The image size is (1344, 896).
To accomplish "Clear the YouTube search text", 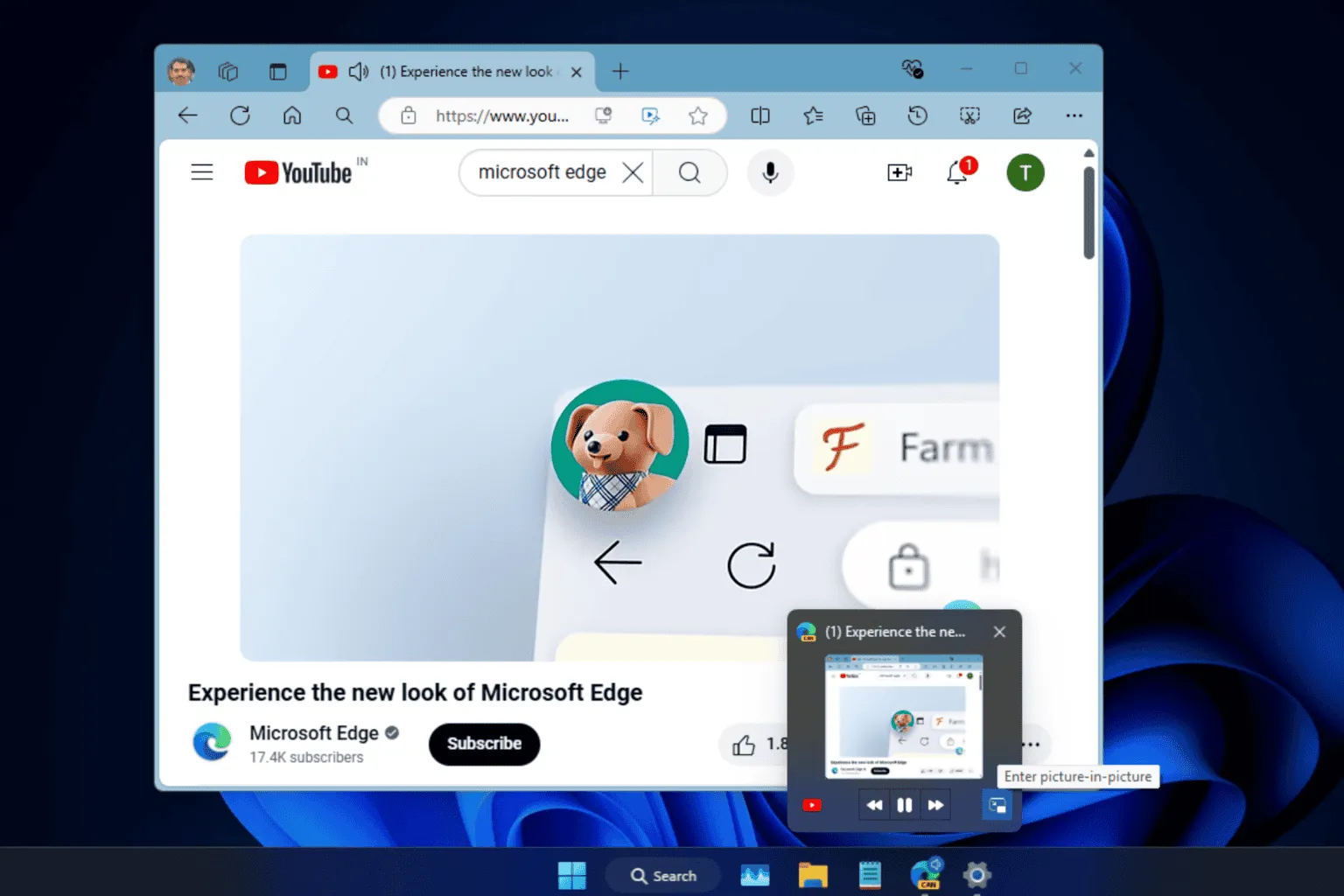I will pyautogui.click(x=633, y=172).
